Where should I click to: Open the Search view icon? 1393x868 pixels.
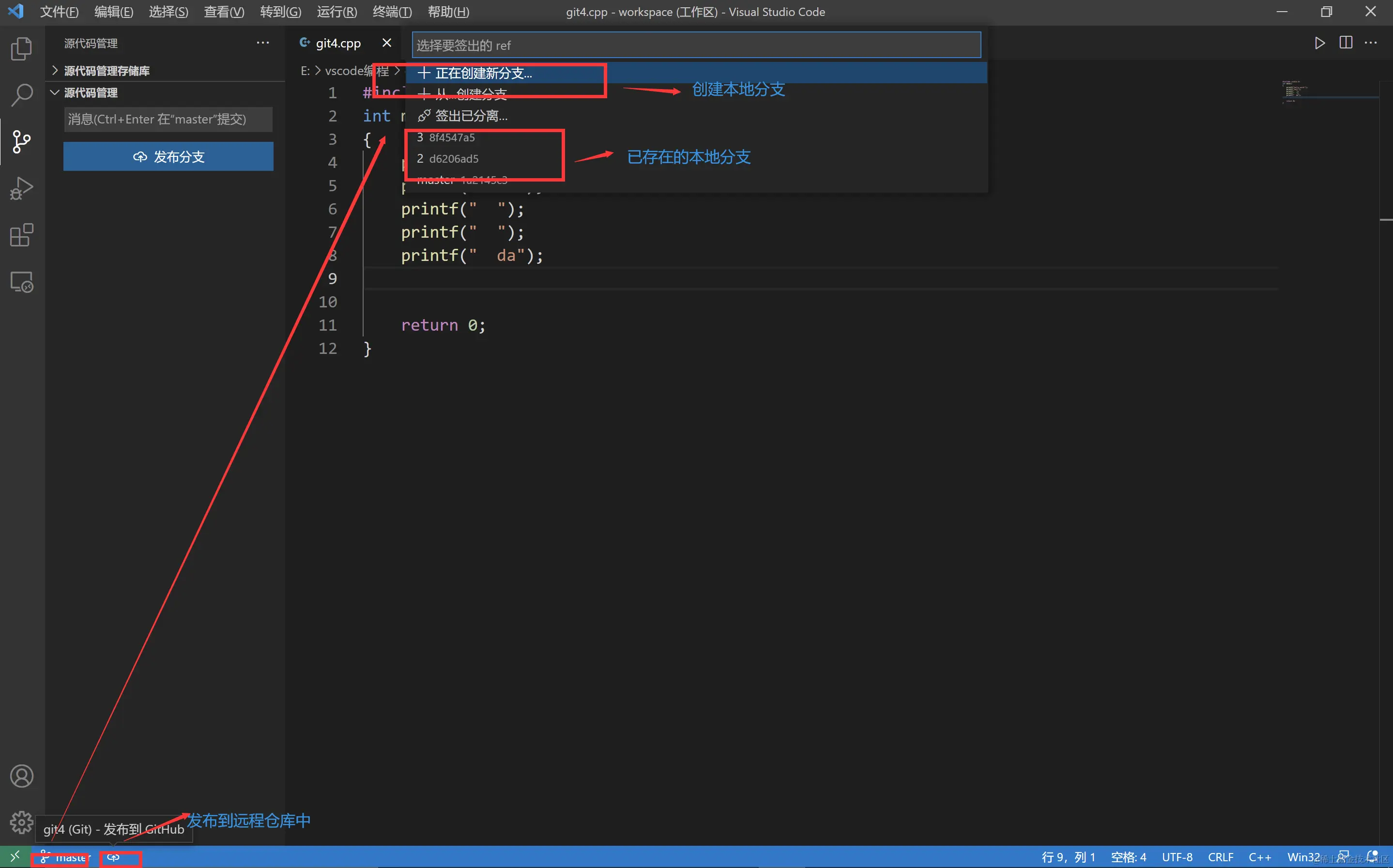pyautogui.click(x=22, y=95)
